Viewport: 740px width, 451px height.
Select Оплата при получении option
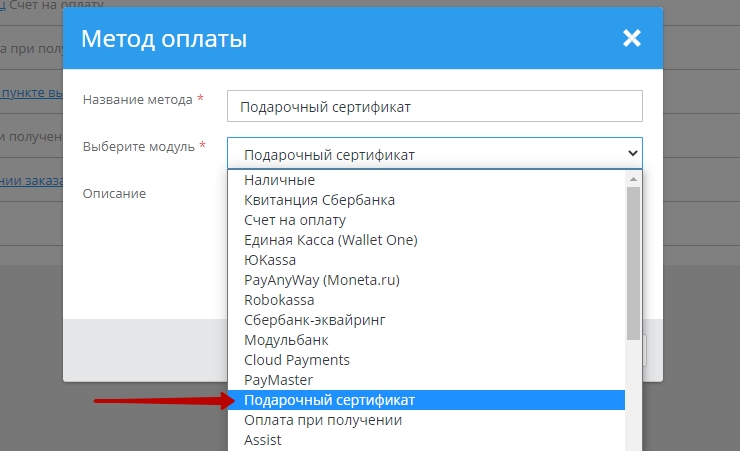323,420
